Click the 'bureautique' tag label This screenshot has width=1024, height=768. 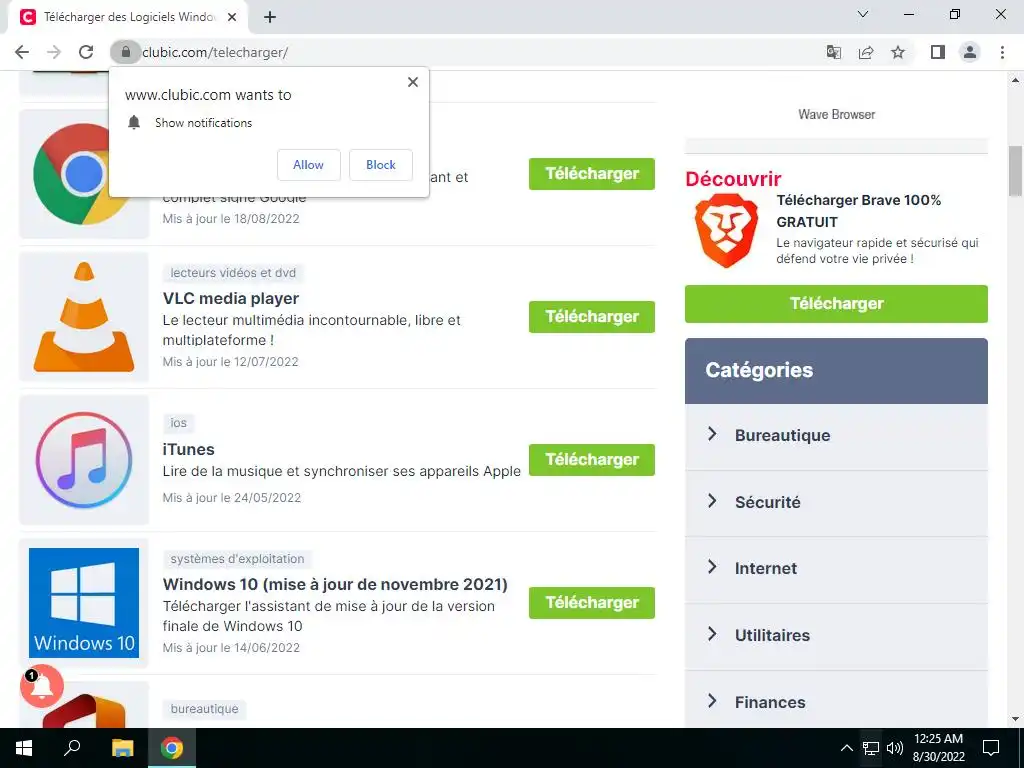(x=204, y=709)
